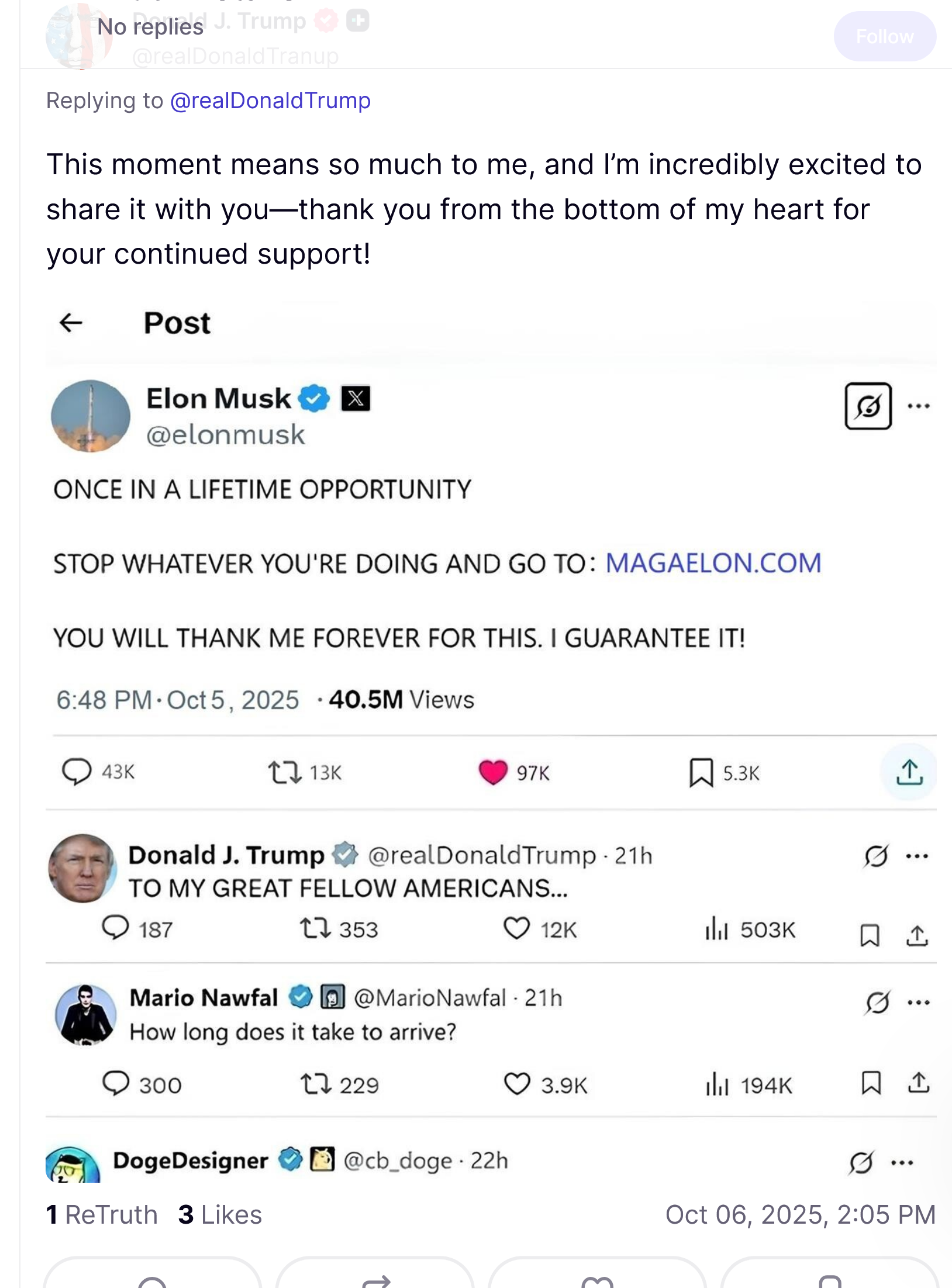Open more options on Elon Musk's post
The image size is (952, 1288).
918,406
